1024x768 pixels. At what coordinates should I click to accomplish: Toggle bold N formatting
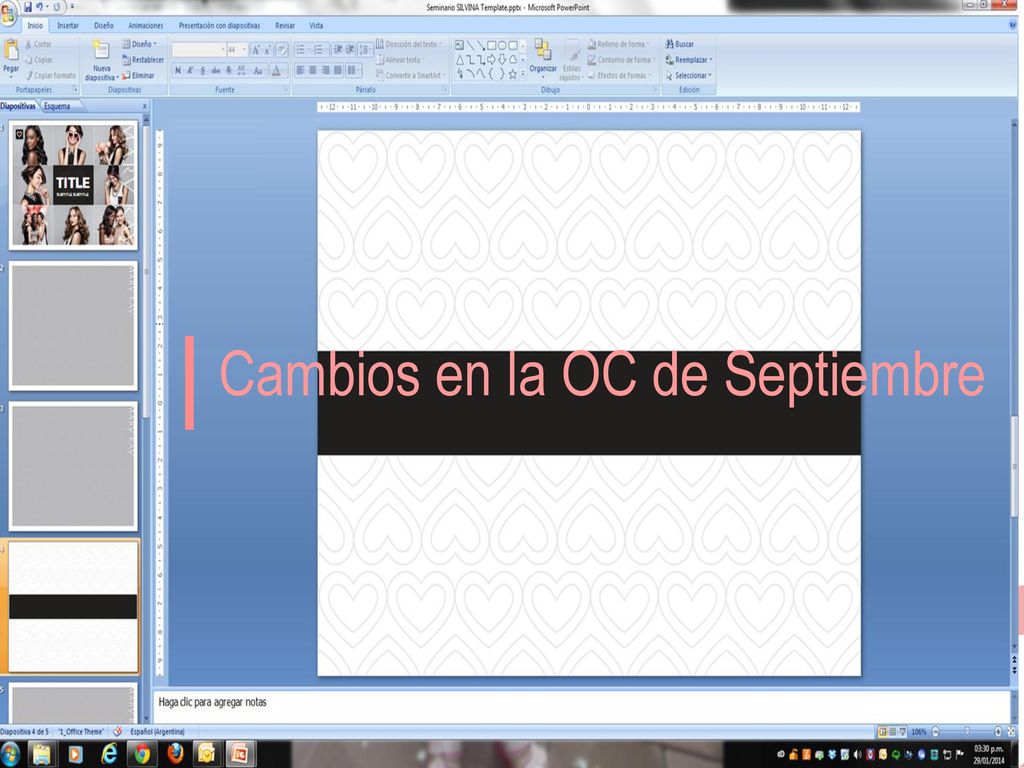178,71
